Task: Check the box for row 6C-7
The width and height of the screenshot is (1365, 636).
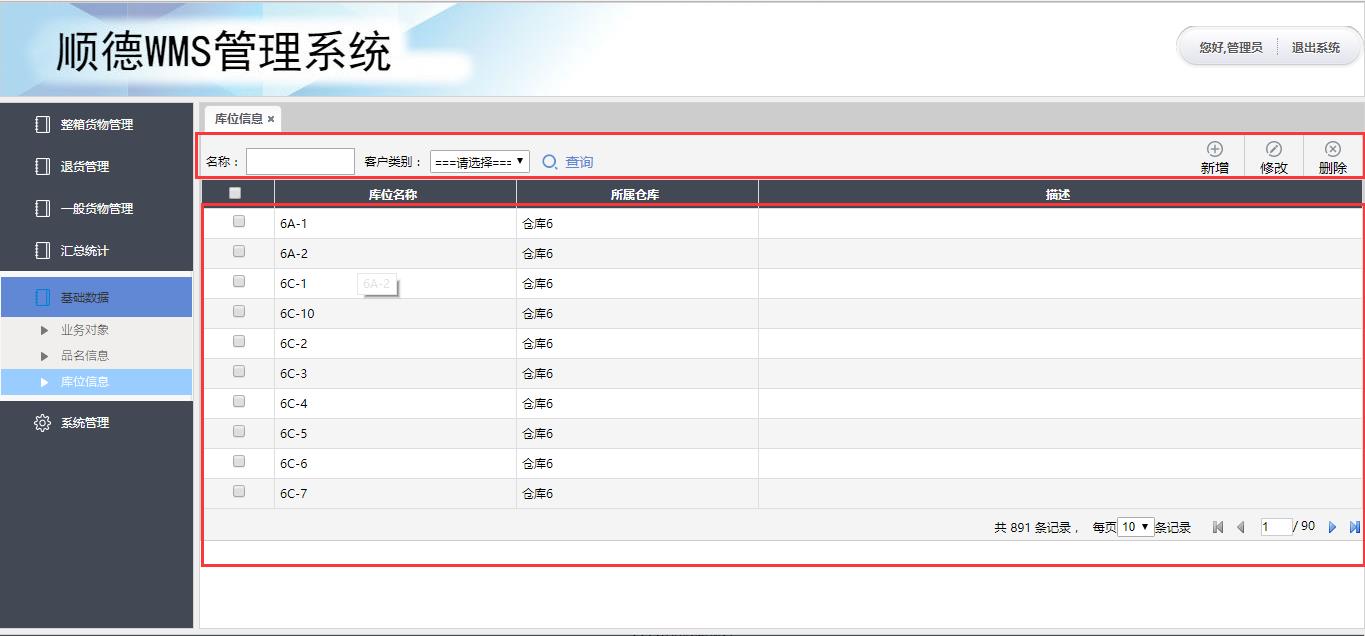Action: pyautogui.click(x=239, y=492)
